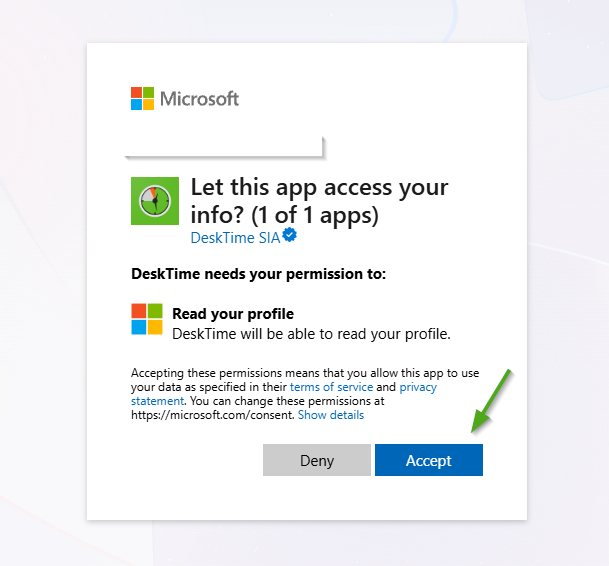Click the green DeskTime app icon

coord(155,201)
